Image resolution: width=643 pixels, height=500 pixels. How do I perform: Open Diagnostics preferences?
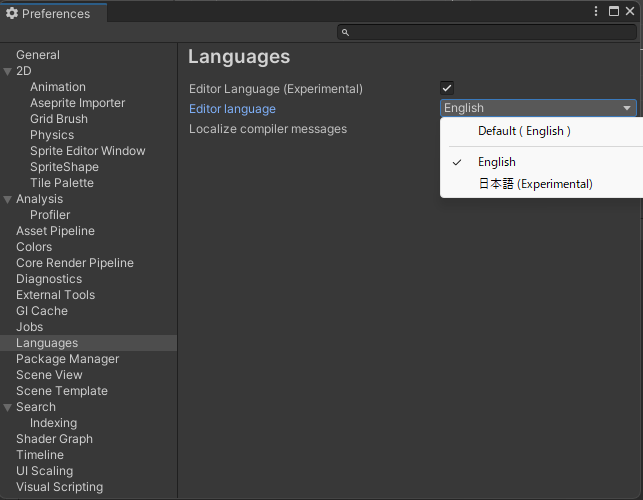coord(49,279)
